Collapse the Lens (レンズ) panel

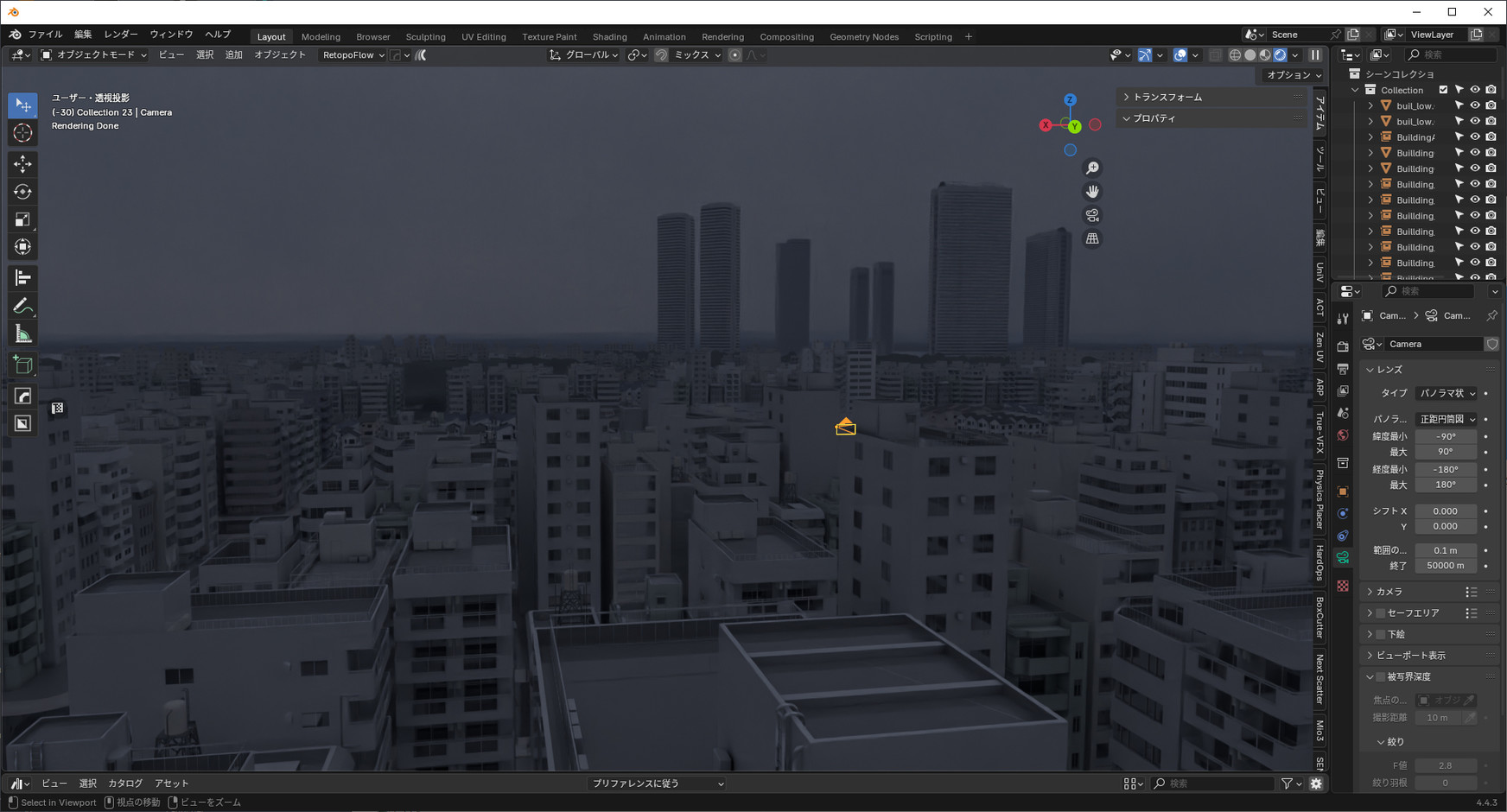[1389, 370]
